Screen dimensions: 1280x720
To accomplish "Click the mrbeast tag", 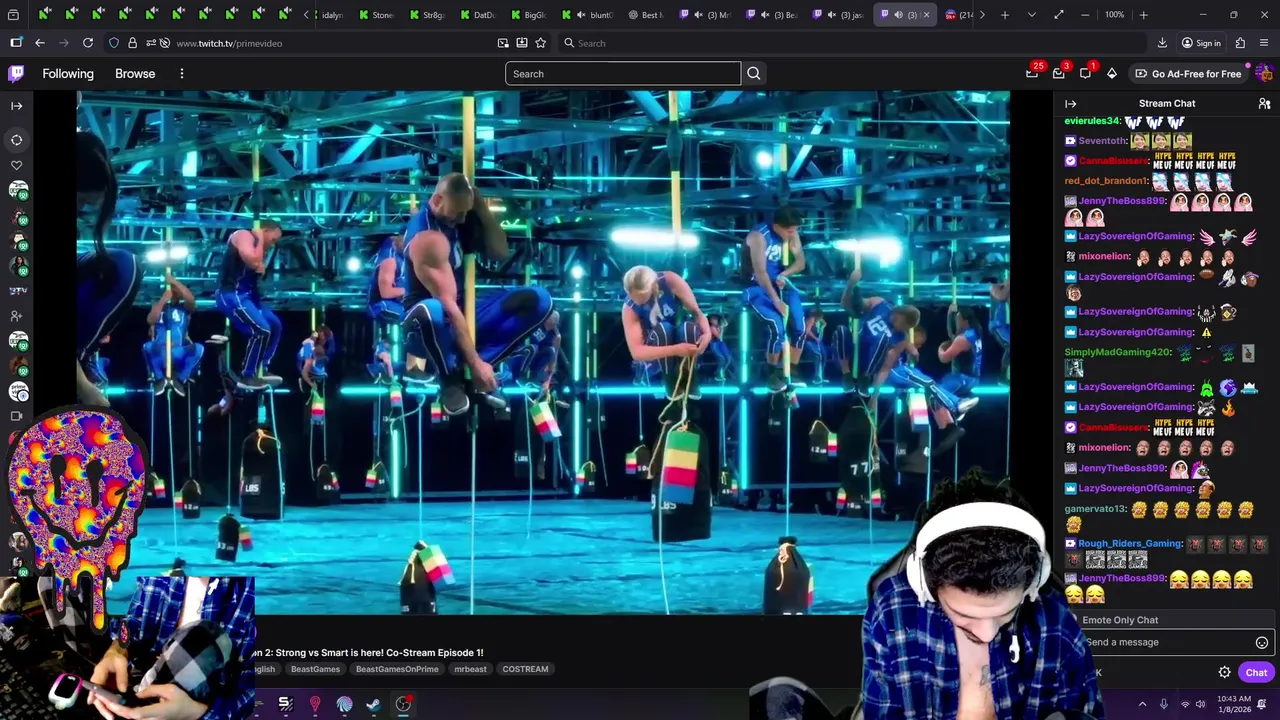I will click(470, 669).
